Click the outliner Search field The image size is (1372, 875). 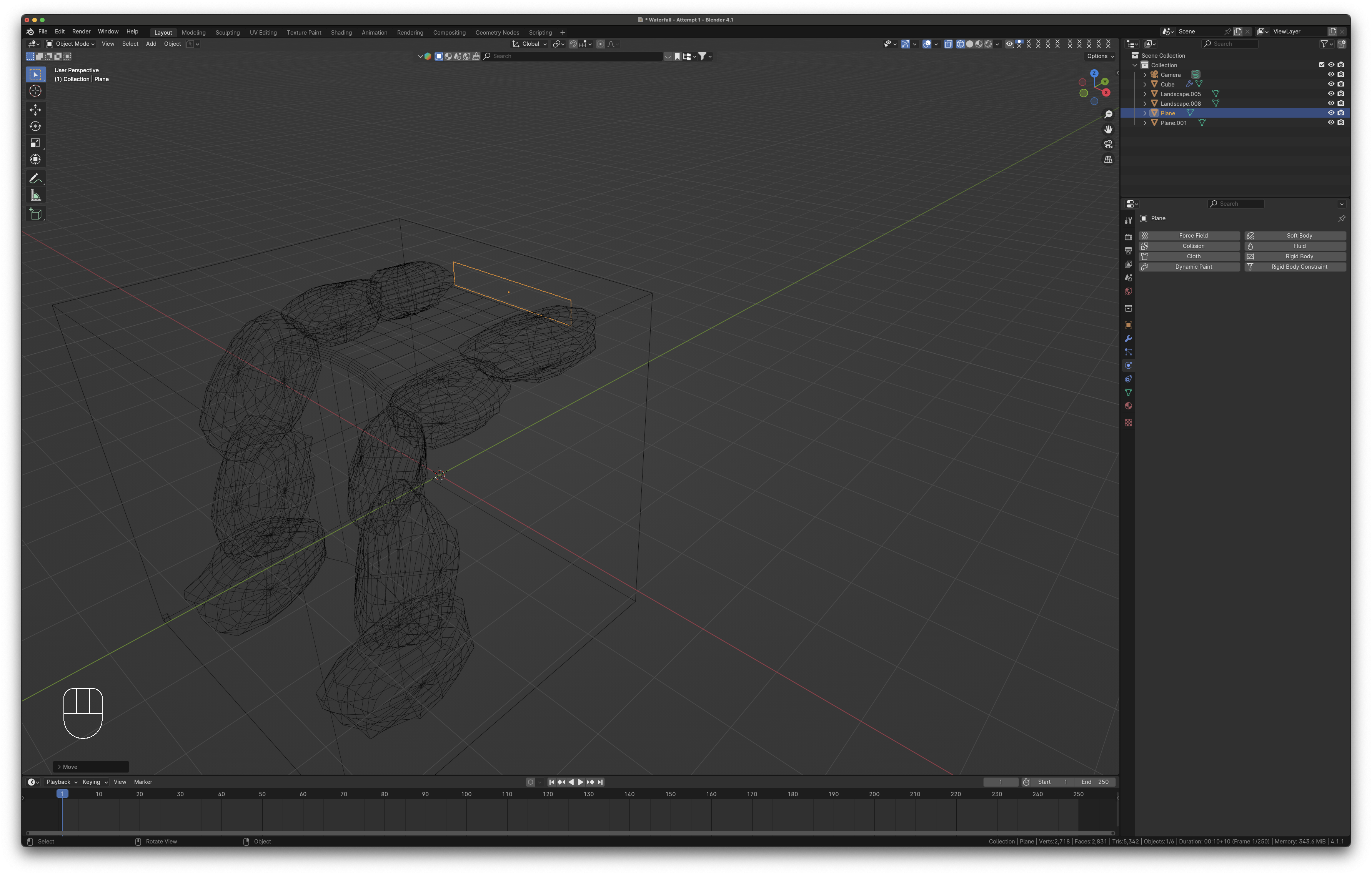[1230, 44]
